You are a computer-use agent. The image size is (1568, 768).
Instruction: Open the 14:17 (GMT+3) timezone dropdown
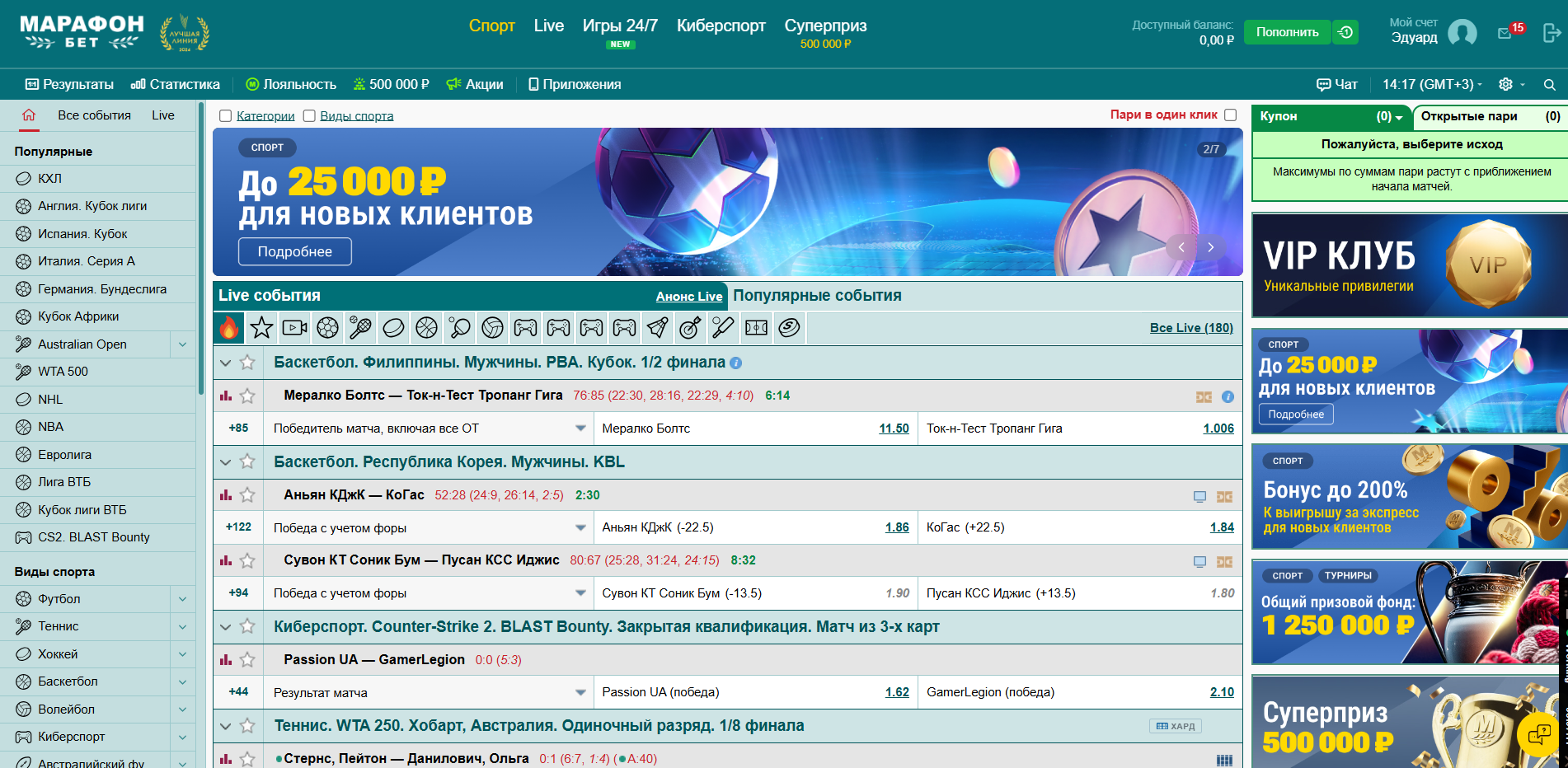[1432, 85]
